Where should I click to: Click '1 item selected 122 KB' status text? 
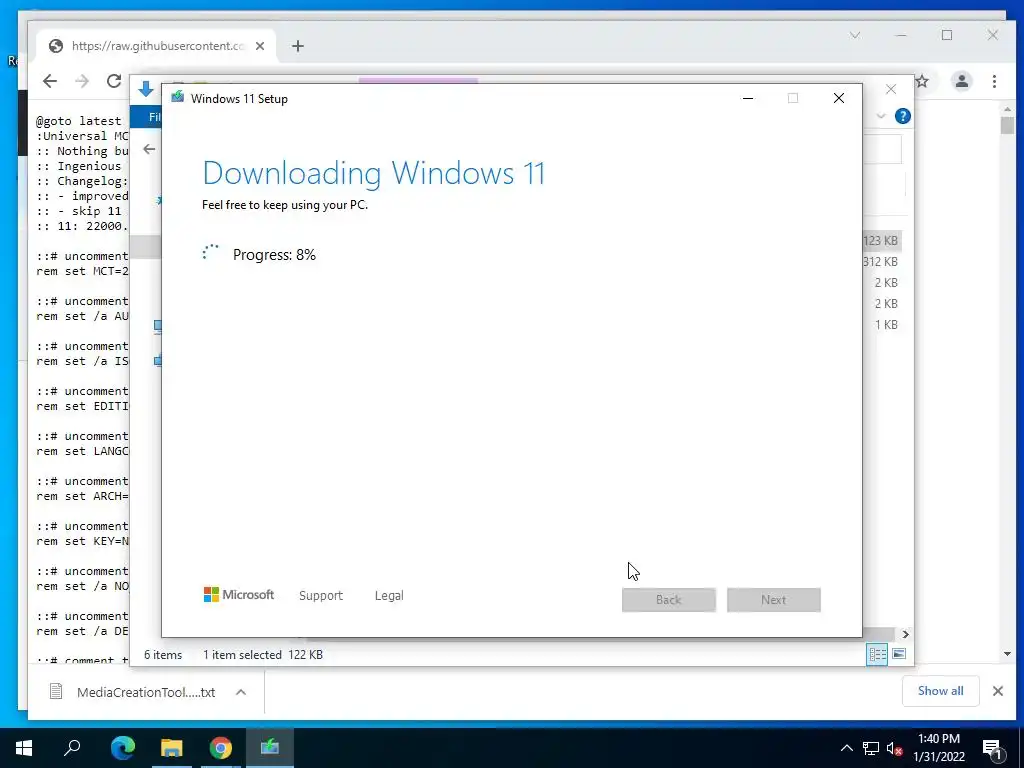263,654
